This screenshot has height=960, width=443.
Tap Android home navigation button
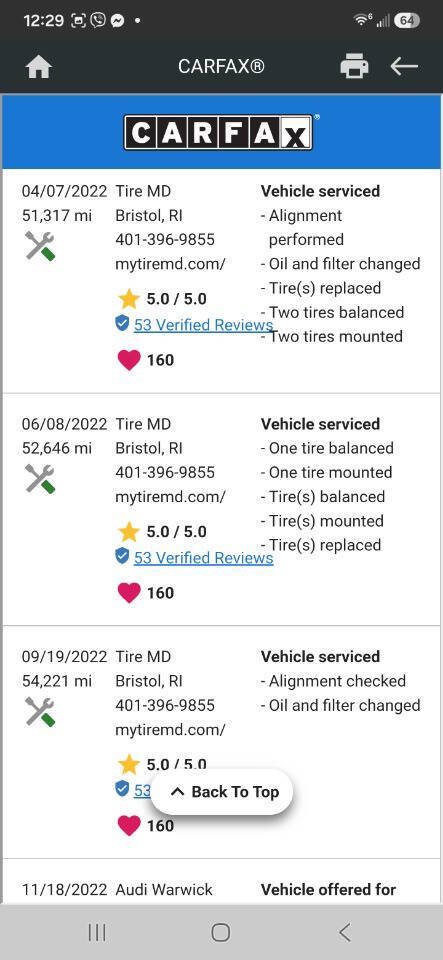(221, 932)
